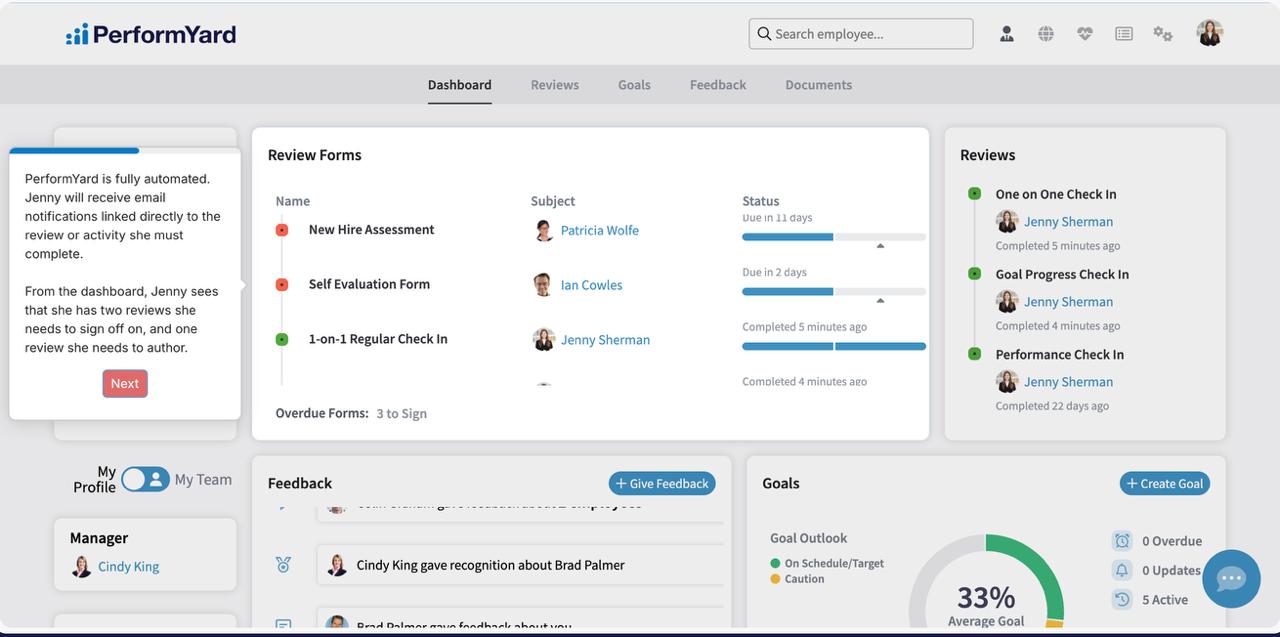Click the Next button in the tour popup
This screenshot has width=1280, height=637.
125,384
